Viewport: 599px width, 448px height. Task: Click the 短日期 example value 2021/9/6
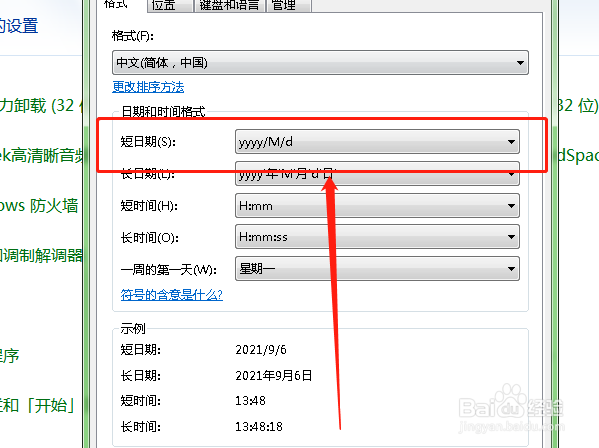pyautogui.click(x=261, y=350)
